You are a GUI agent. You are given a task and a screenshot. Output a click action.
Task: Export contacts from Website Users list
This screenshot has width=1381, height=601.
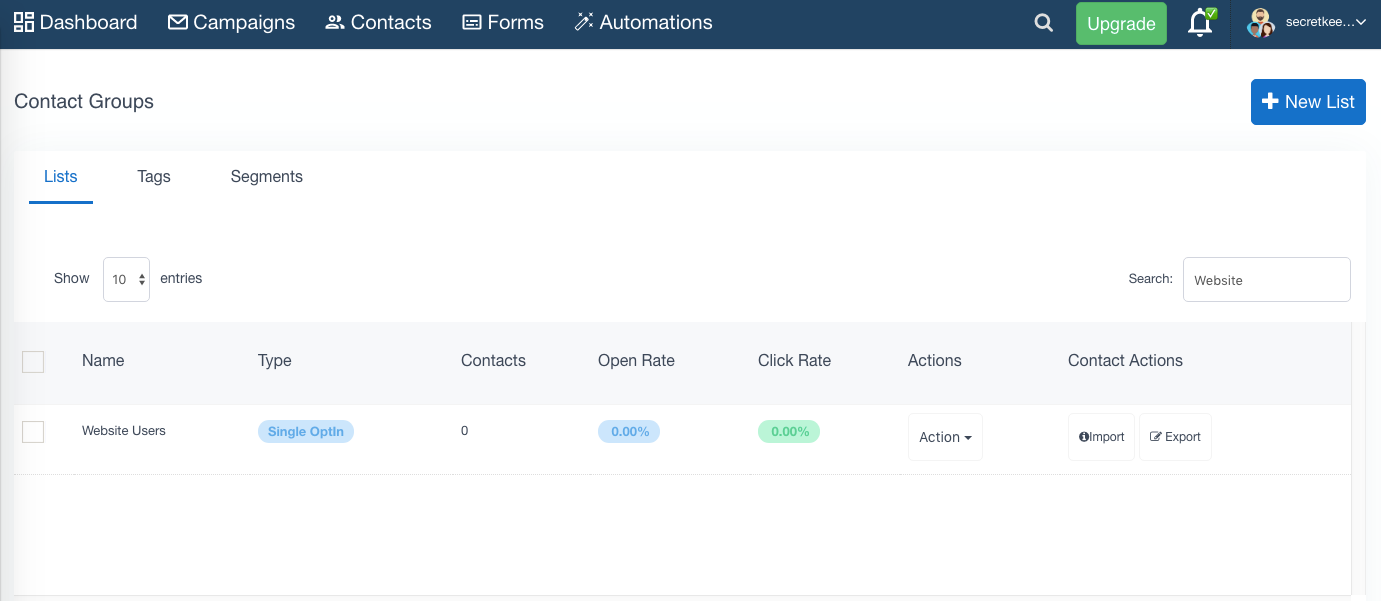1175,437
